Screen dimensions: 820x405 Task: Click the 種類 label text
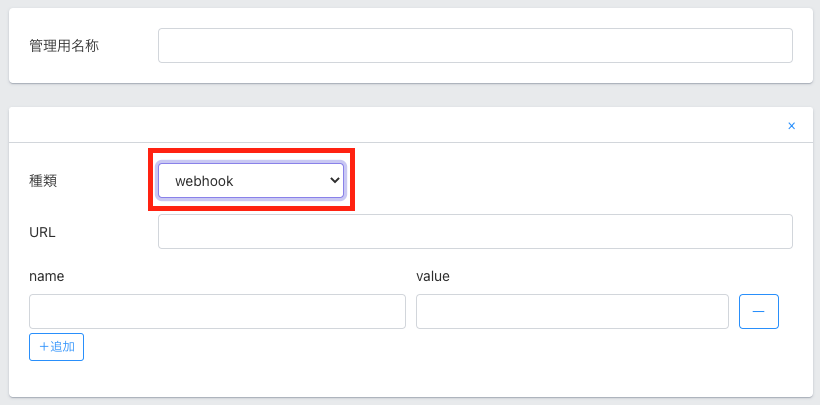pyautogui.click(x=44, y=181)
